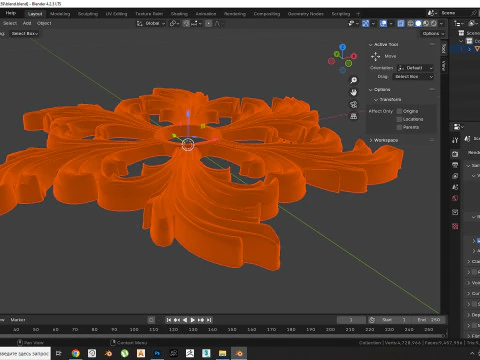Screen dimensions: 480x360
Task: Jump to timeline end
Action: [x=209, y=320]
